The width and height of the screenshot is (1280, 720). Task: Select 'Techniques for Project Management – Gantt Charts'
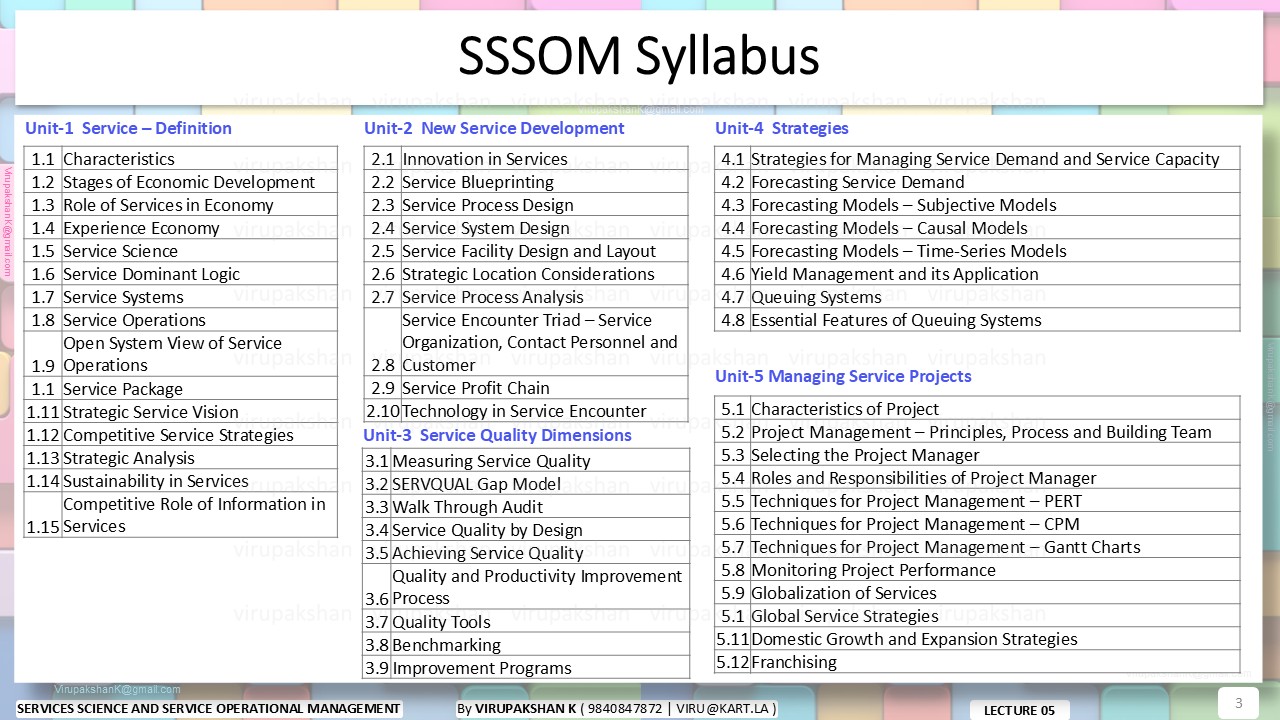[x=995, y=546]
